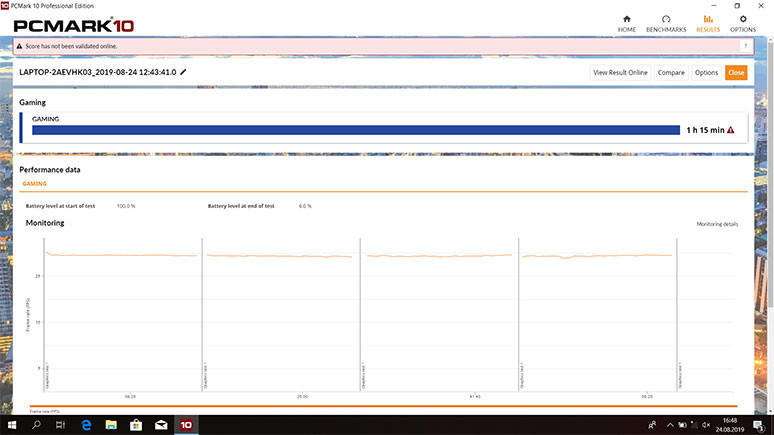Click the orange range bar below the chart
Viewport: 774px width, 435px height.
[383, 406]
